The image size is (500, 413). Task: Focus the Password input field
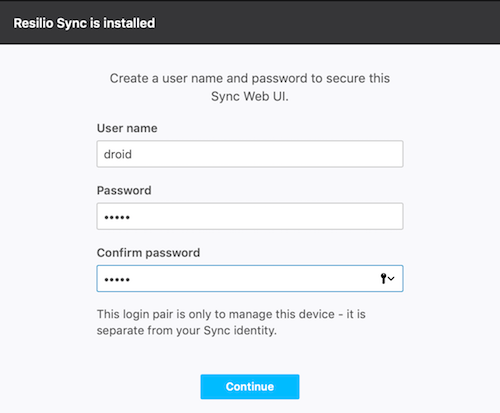click(x=250, y=216)
